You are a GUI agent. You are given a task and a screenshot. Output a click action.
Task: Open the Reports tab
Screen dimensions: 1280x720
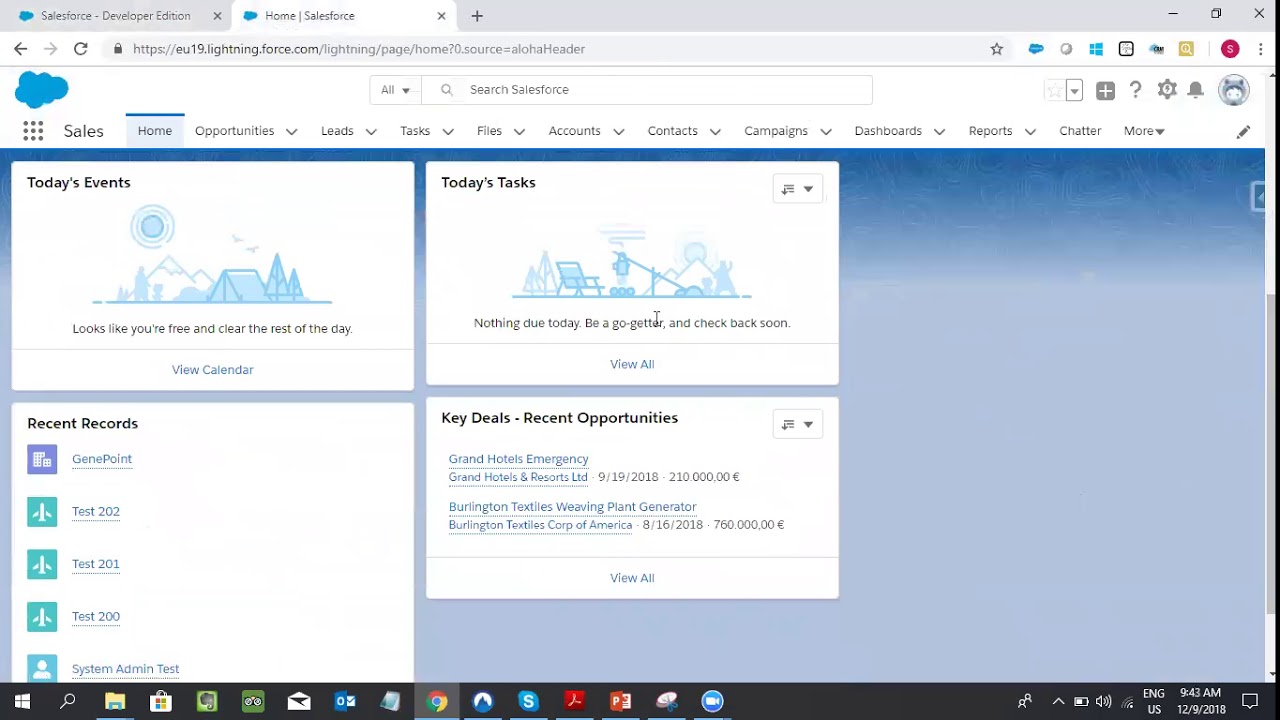[990, 131]
